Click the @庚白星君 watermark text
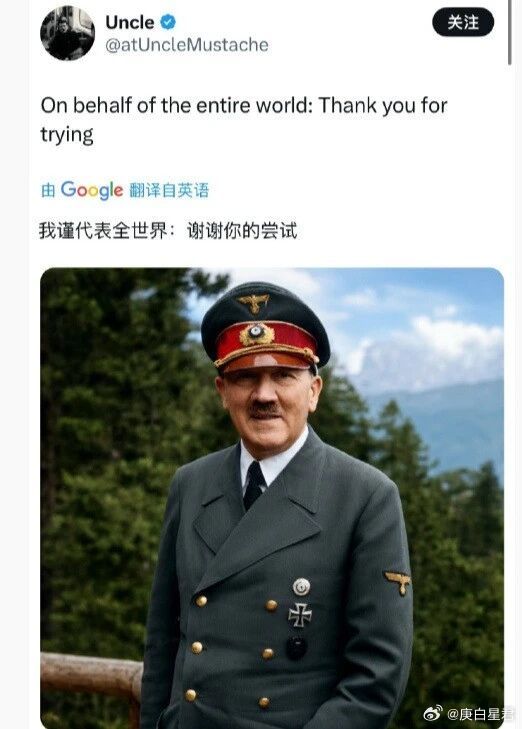Image resolution: width=522 pixels, height=729 pixels. [x=479, y=713]
